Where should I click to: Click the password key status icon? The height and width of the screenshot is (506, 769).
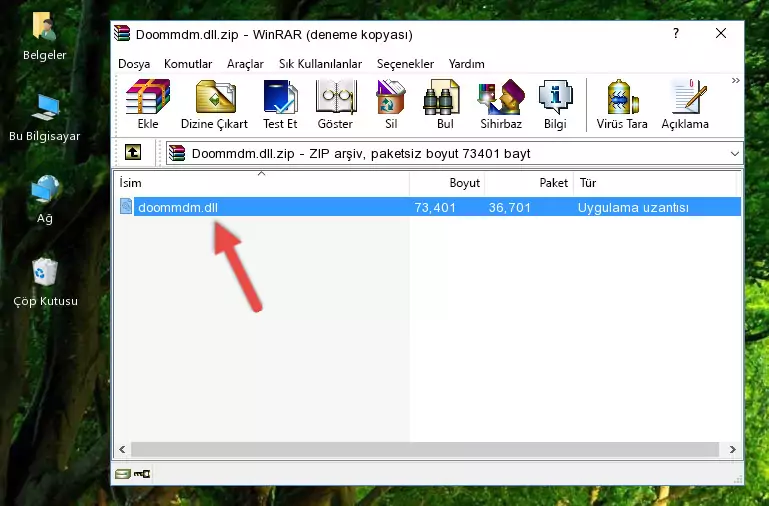point(142,474)
